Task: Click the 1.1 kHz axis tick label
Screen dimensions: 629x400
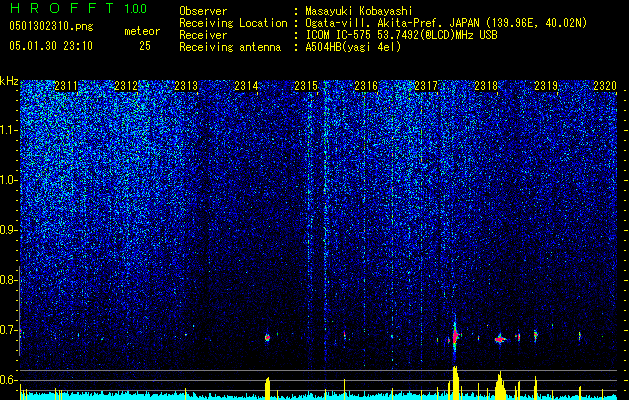Action: (9, 130)
